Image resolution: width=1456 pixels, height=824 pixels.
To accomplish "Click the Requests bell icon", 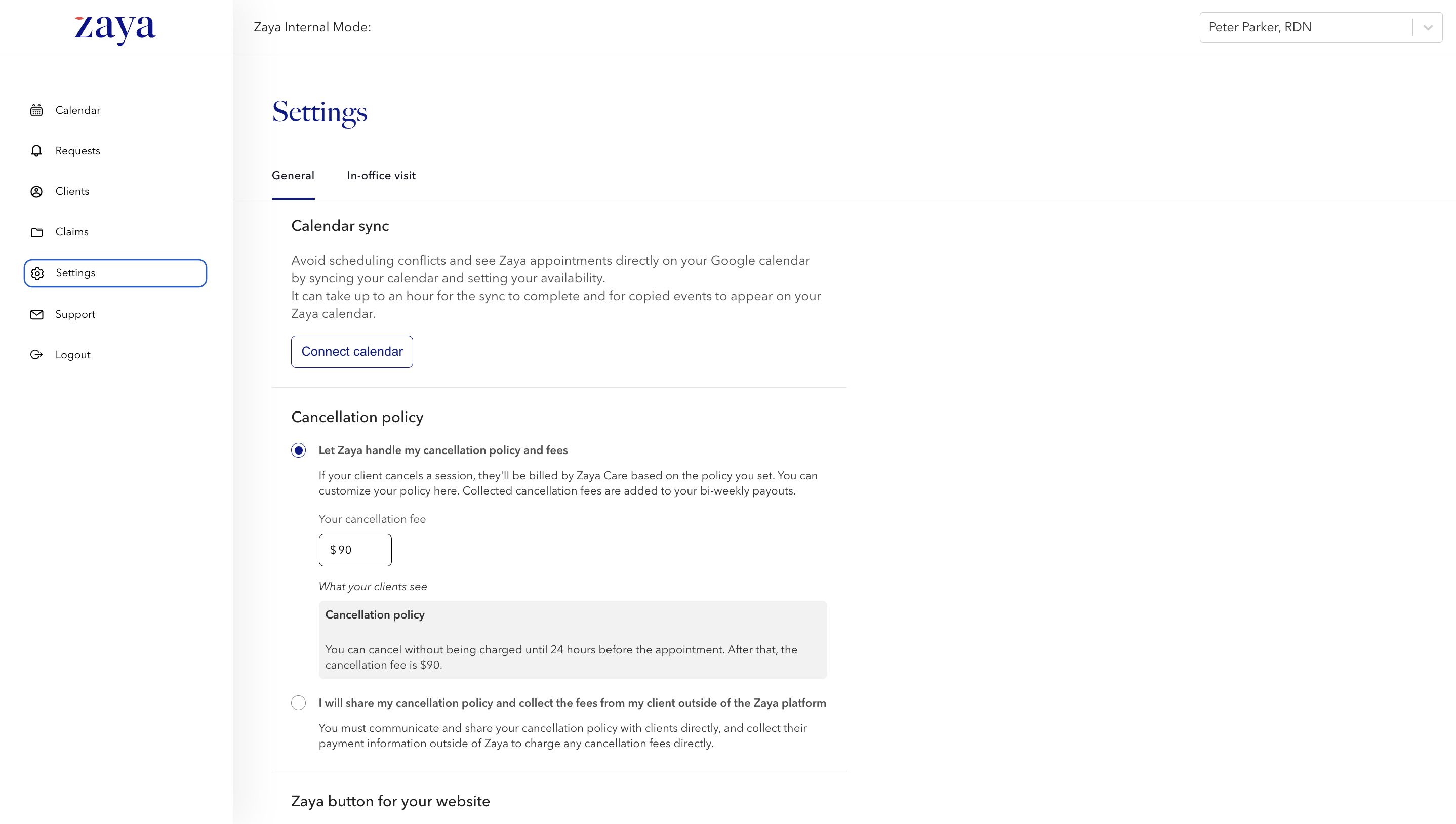I will click(37, 151).
